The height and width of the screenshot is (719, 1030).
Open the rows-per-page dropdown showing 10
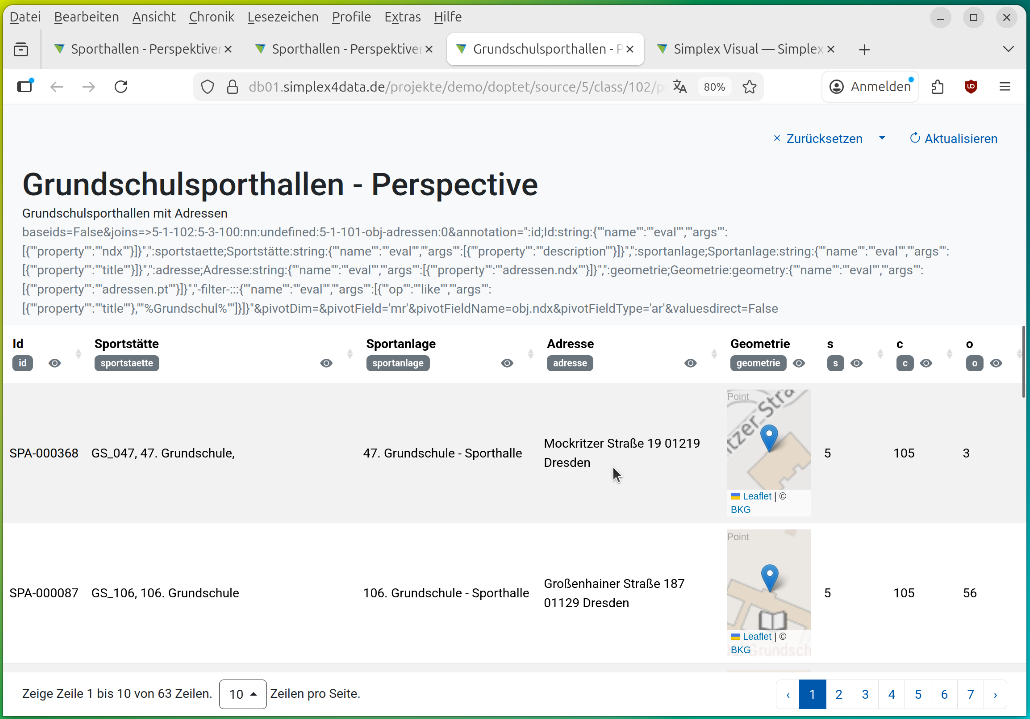(x=243, y=694)
